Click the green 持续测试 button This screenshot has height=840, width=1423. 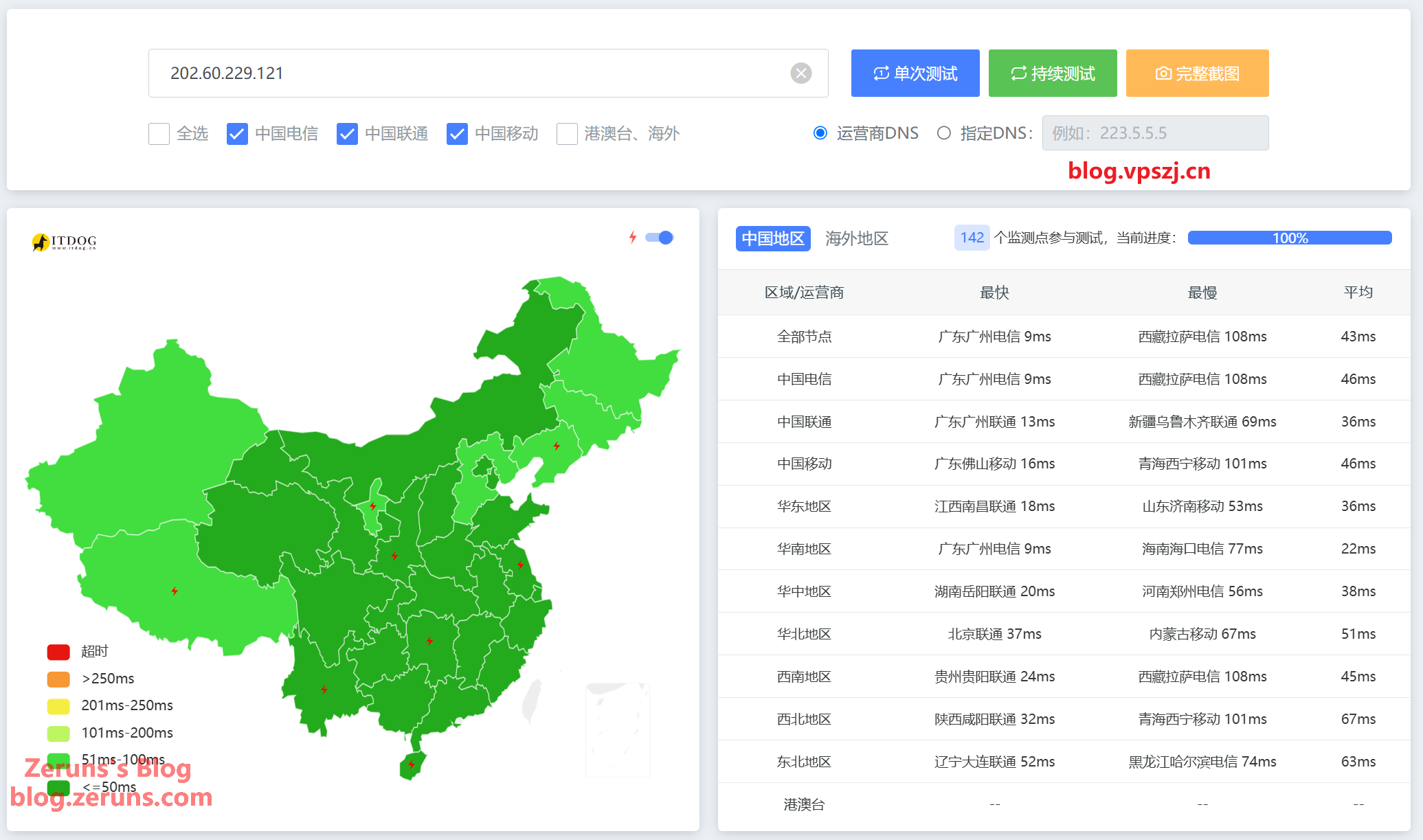pyautogui.click(x=1052, y=73)
